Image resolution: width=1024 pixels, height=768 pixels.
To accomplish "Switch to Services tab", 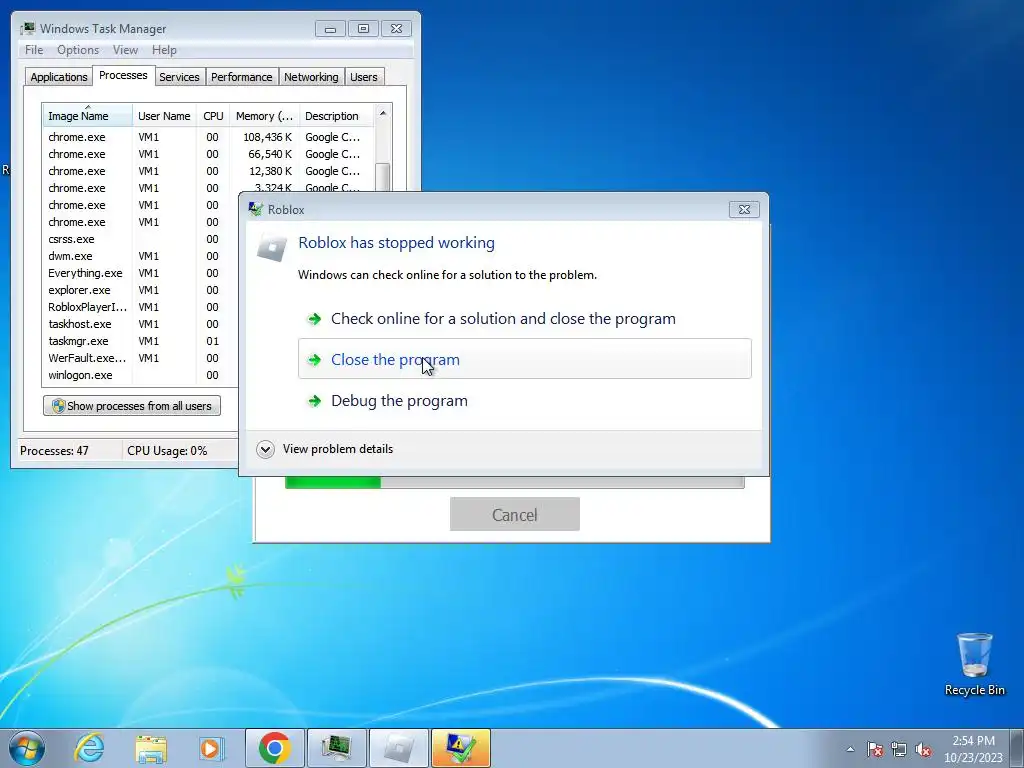I will (179, 77).
